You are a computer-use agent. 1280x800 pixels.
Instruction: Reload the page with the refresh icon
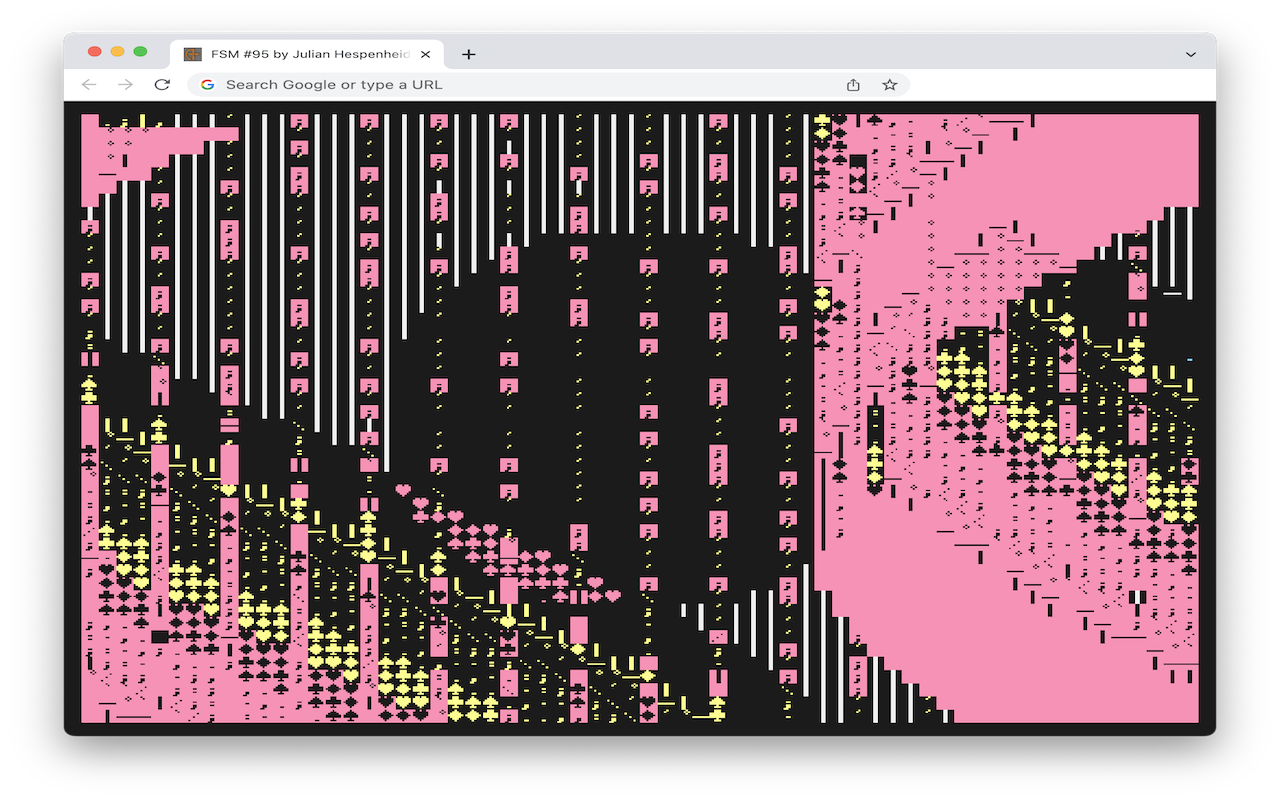tap(162, 85)
